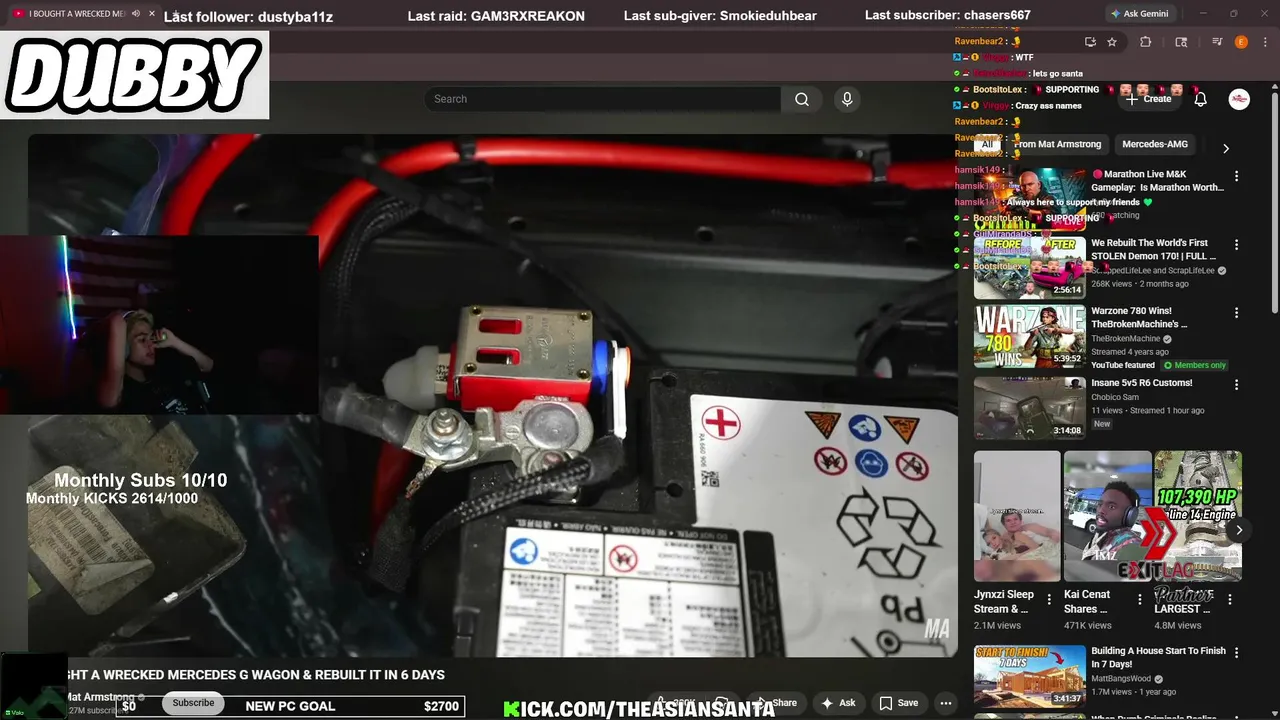Open 'Building A House Start To Finish' thumbnail
This screenshot has width=1280, height=720.
click(x=1030, y=676)
